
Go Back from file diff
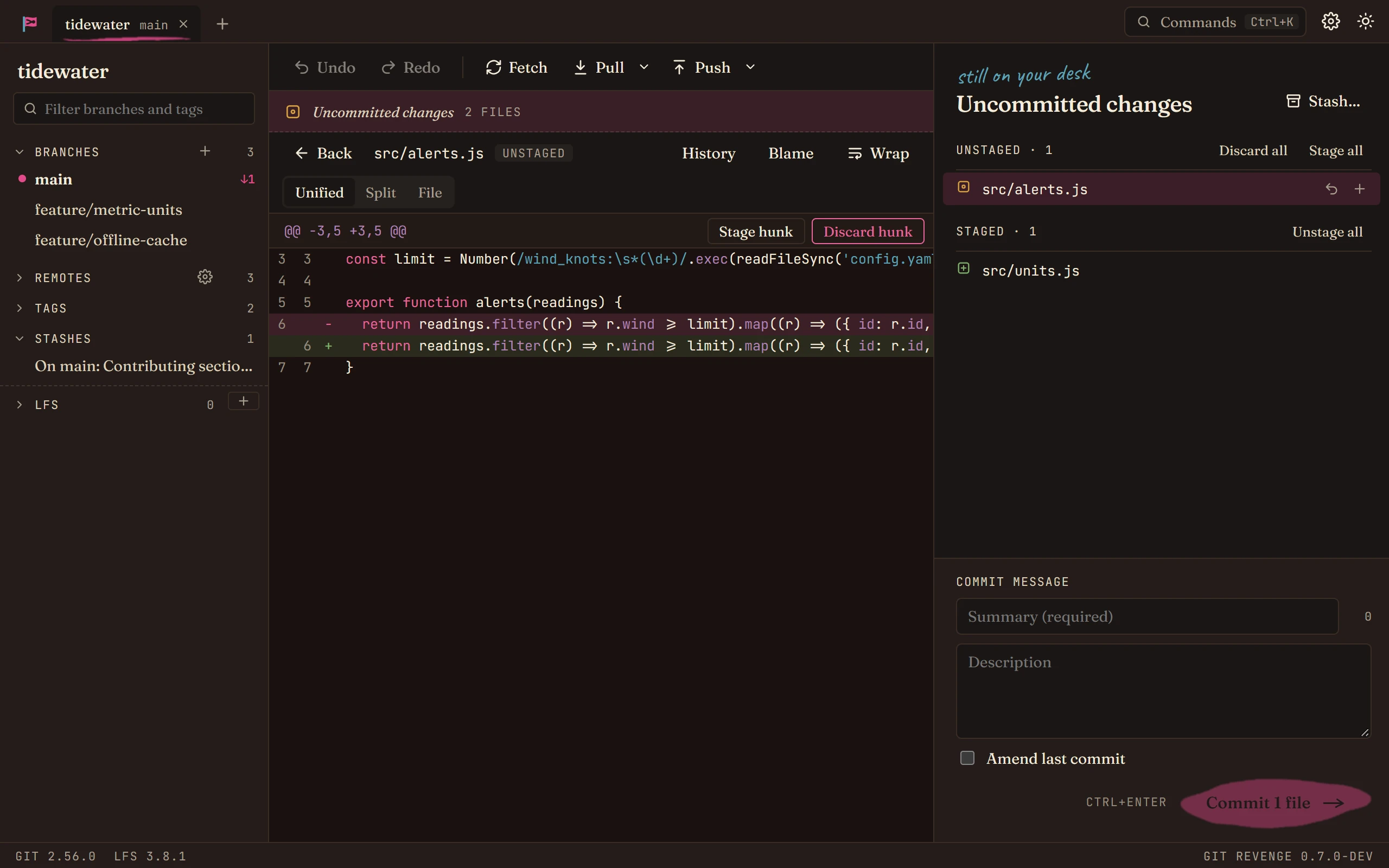point(324,154)
